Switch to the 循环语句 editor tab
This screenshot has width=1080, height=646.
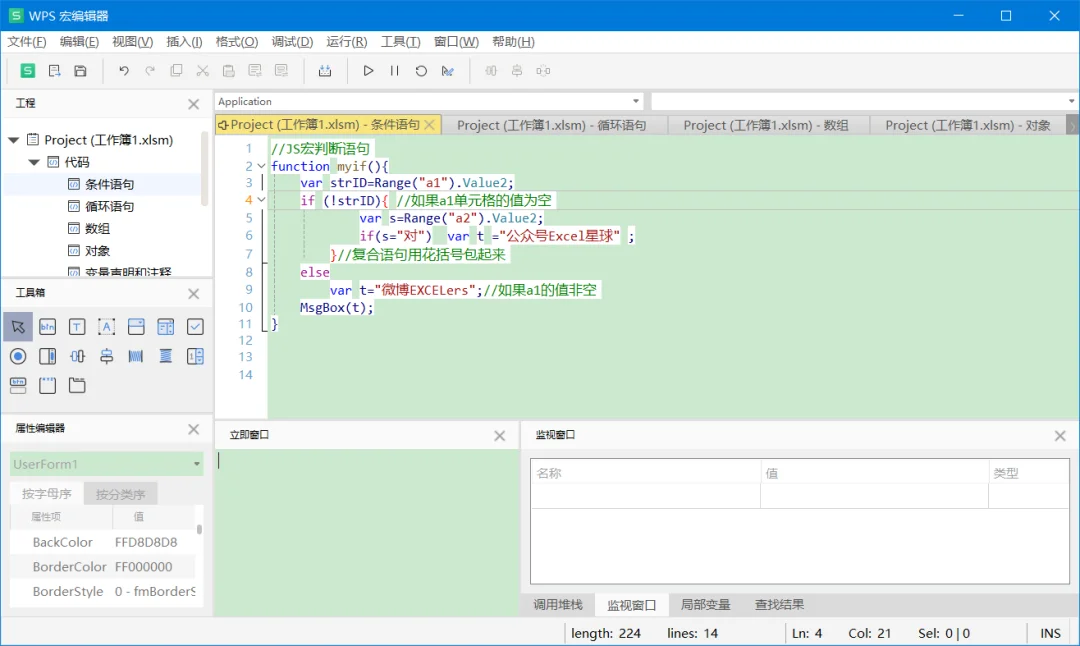[x=552, y=125]
